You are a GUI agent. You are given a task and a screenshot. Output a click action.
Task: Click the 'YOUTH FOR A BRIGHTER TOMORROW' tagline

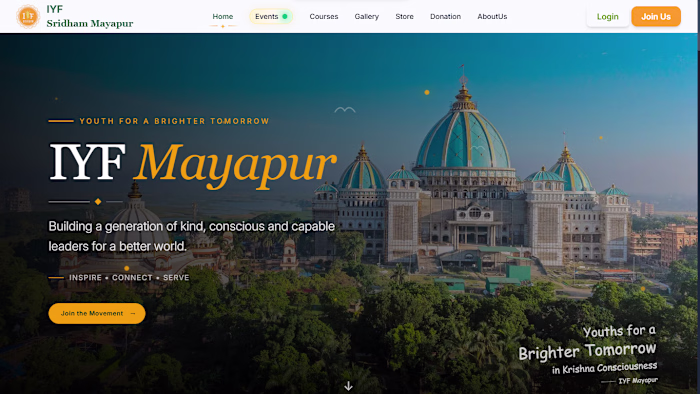click(175, 121)
